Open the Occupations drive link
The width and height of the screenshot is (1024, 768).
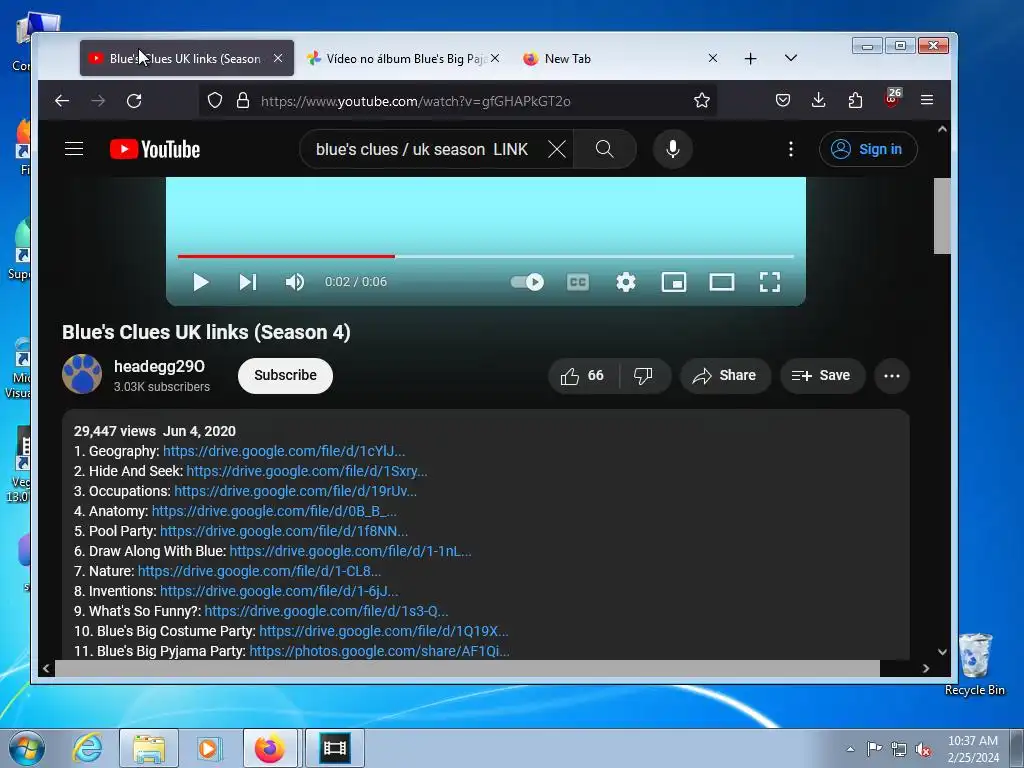click(295, 491)
